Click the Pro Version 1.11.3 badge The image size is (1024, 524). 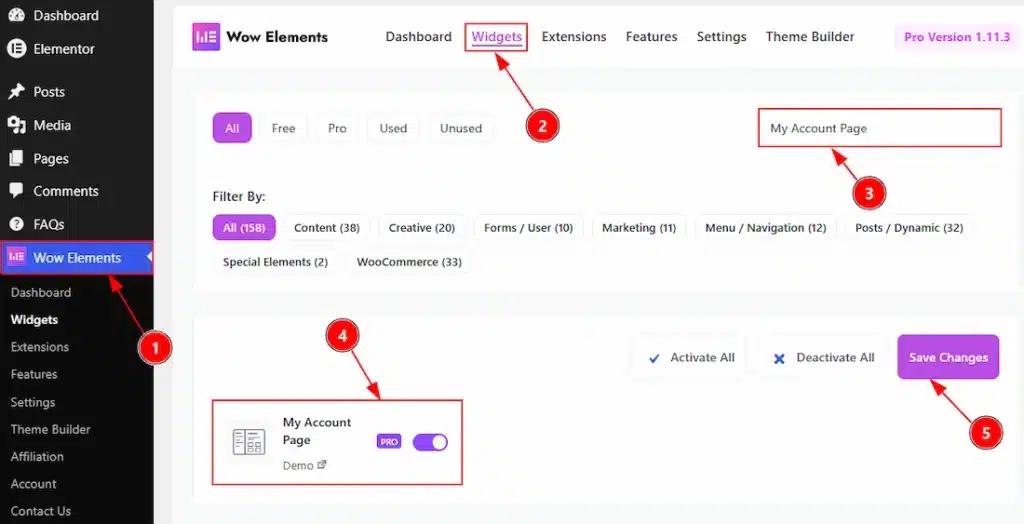[957, 37]
